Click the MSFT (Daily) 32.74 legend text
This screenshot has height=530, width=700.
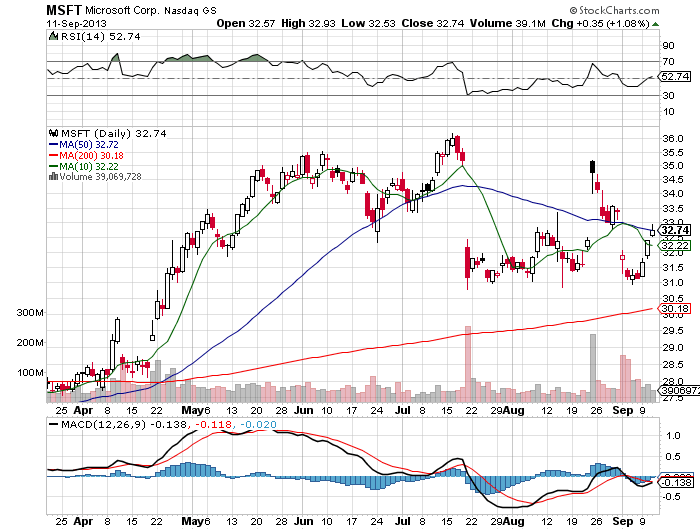[113, 134]
